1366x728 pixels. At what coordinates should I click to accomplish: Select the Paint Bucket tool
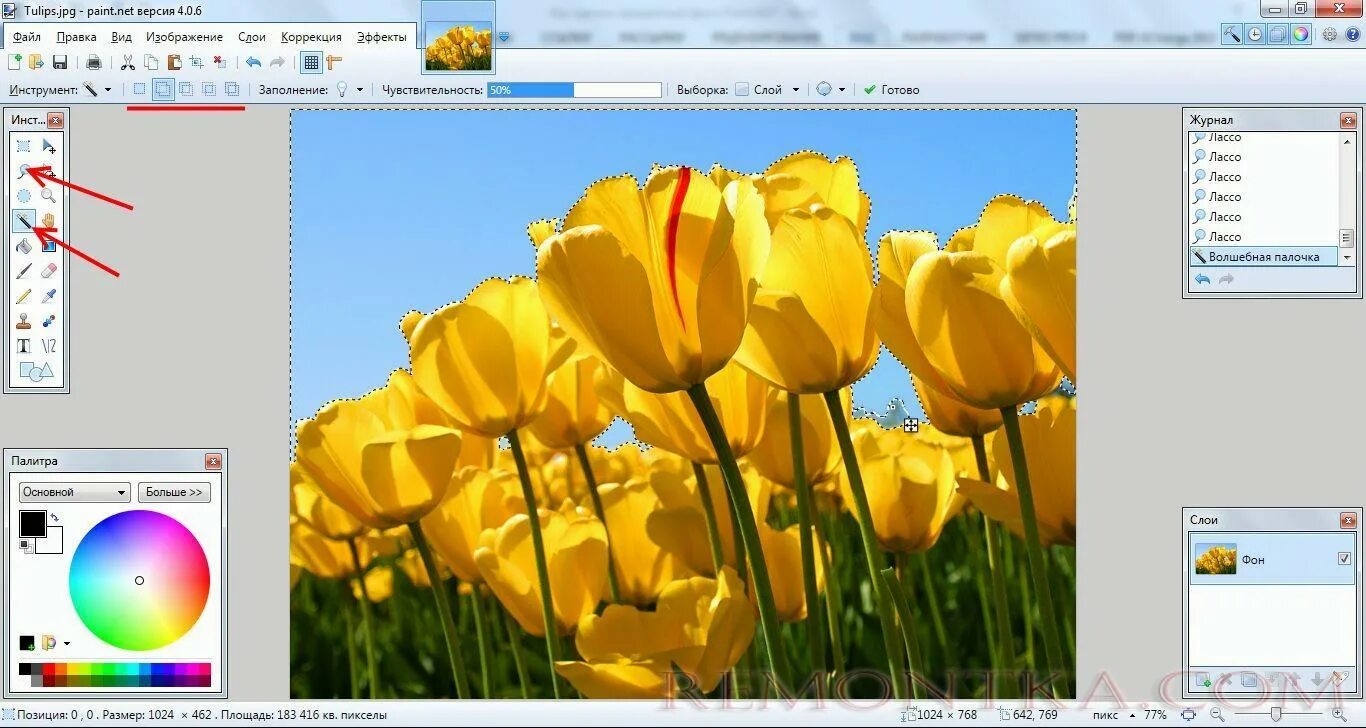24,246
